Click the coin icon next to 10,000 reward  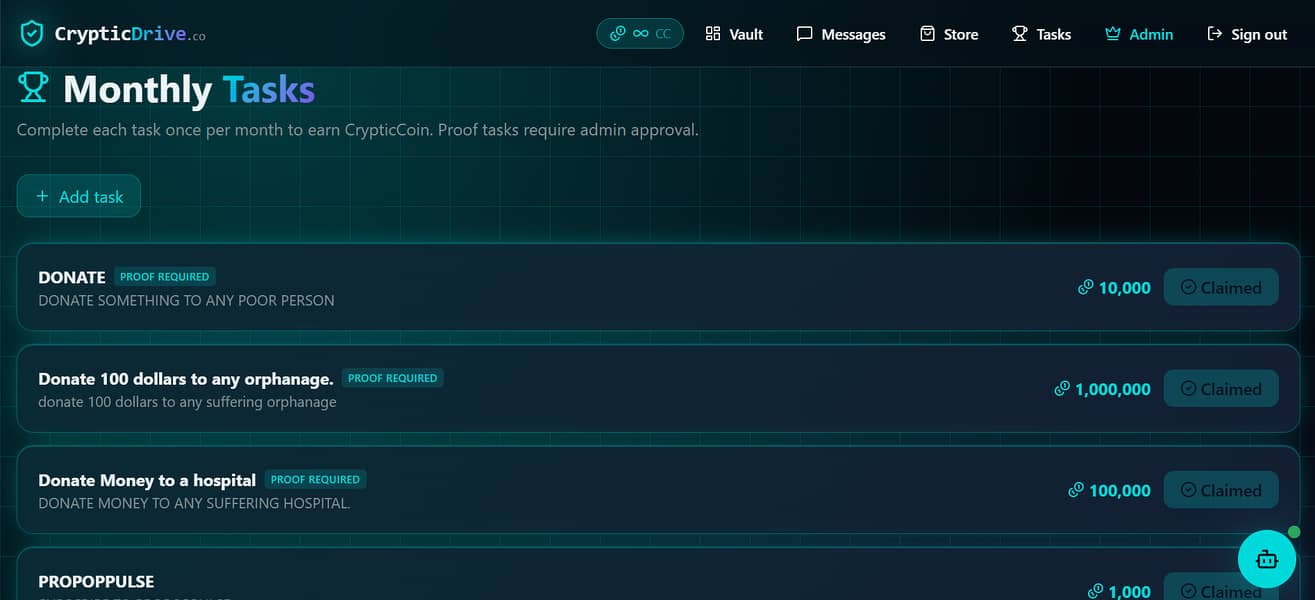click(1086, 287)
